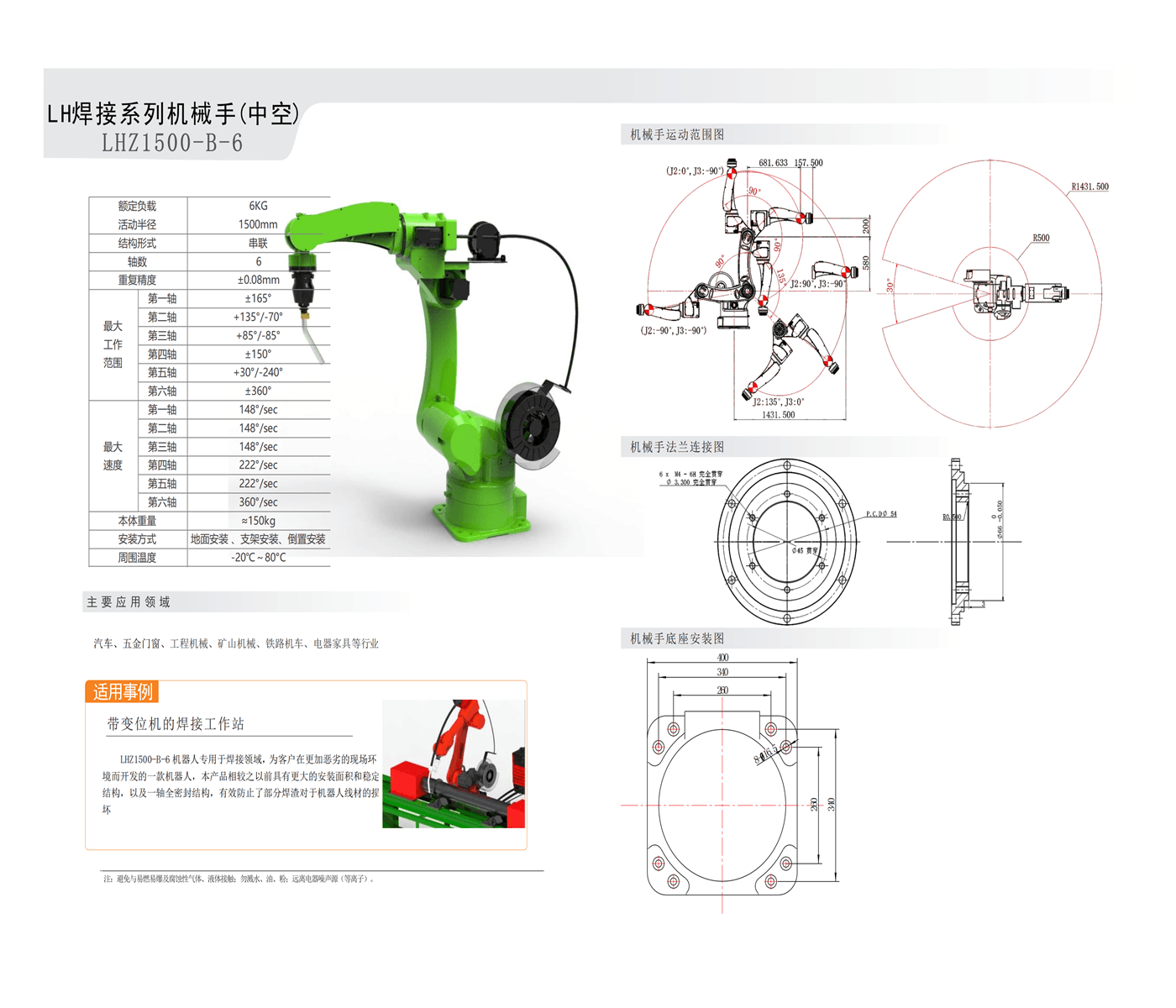Click the "重复精度" row label
Image resolution: width=1176 pixels, height=1008 pixels.
137,280
